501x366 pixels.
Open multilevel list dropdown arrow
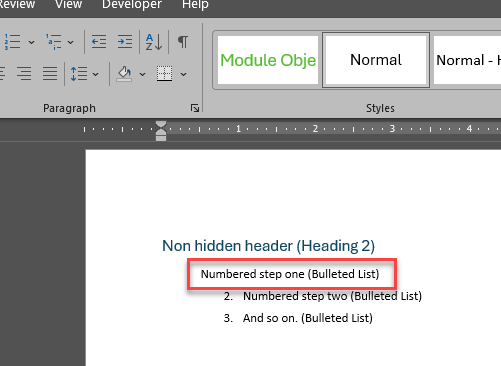pos(70,42)
